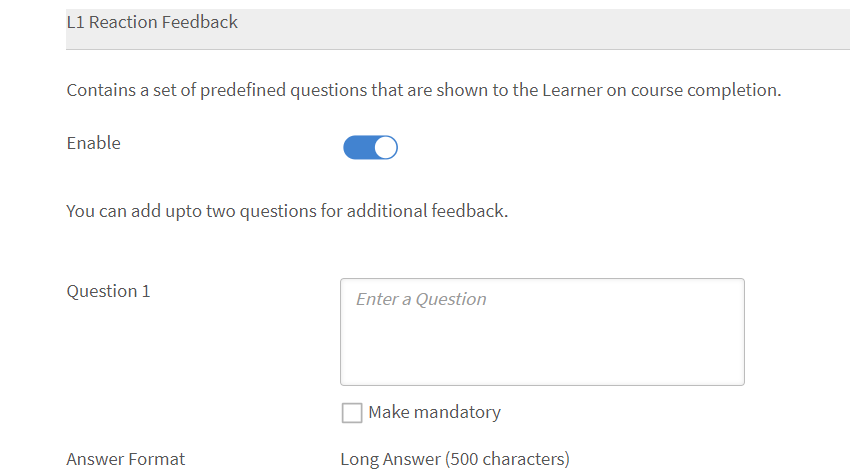The image size is (850, 472).
Task: Click the Enable label
Action: (93, 143)
